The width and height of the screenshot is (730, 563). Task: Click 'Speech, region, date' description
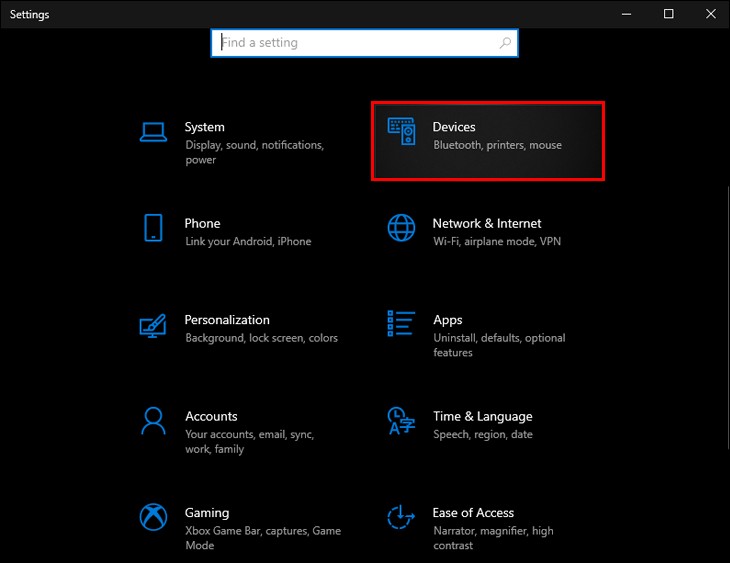click(483, 435)
